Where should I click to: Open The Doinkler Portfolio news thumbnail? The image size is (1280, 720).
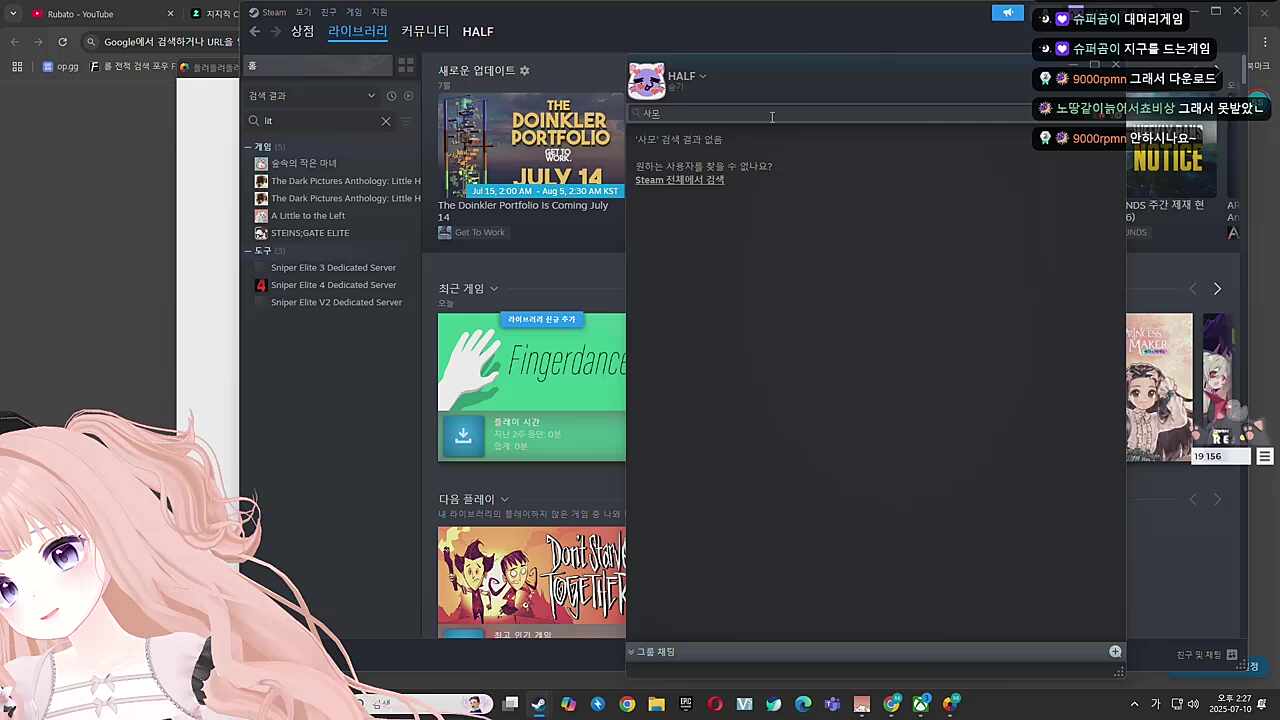532,145
